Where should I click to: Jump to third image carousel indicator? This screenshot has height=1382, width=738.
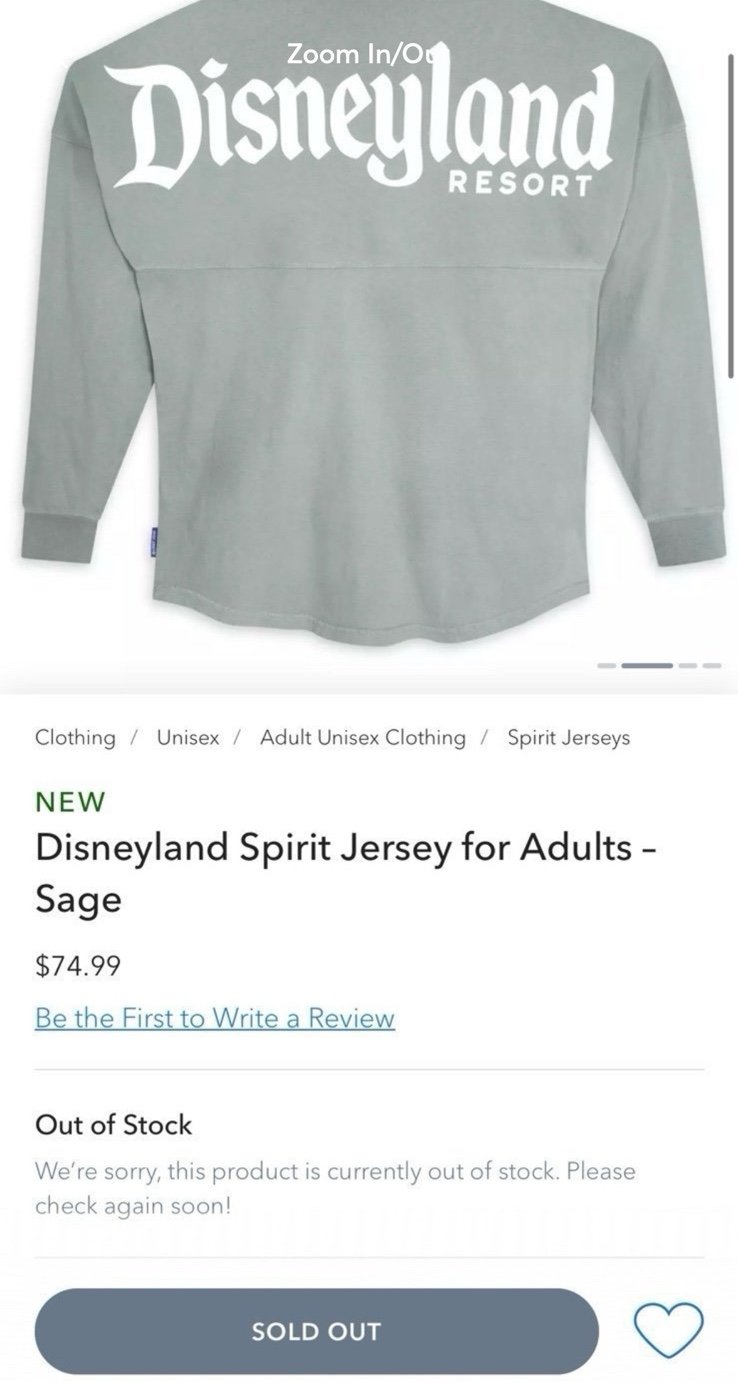pos(688,665)
